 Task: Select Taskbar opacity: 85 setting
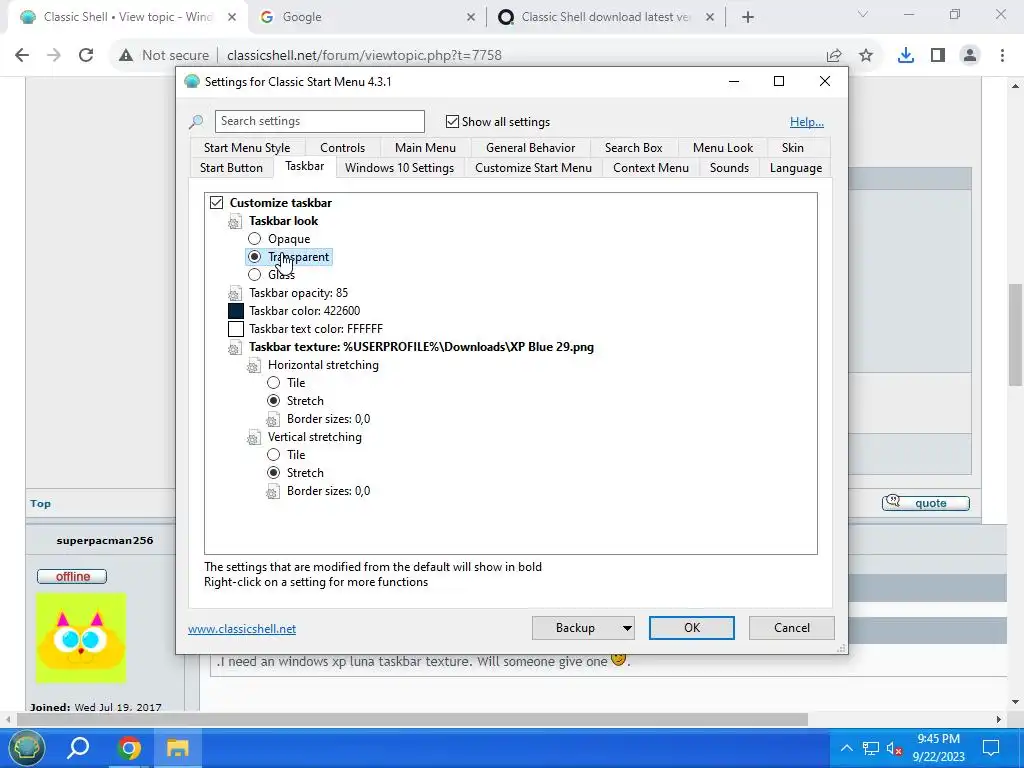click(298, 293)
